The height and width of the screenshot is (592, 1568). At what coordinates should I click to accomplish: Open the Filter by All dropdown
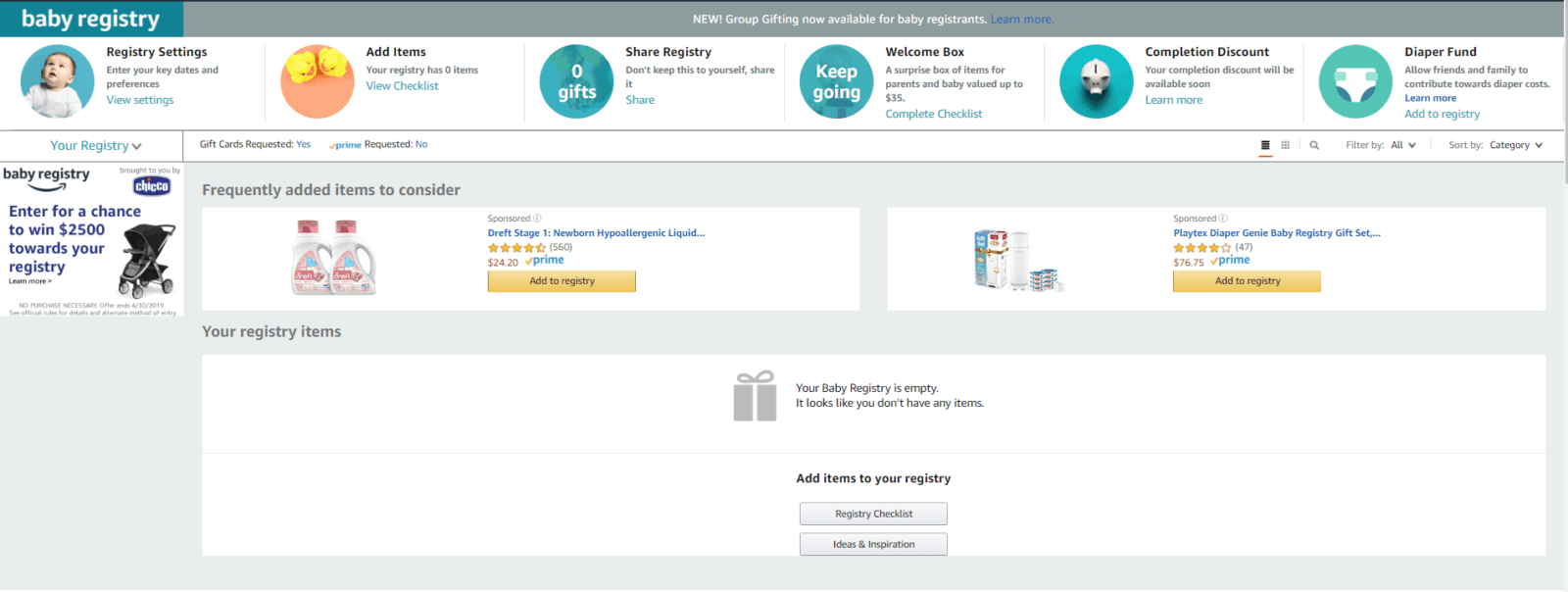tap(1402, 145)
